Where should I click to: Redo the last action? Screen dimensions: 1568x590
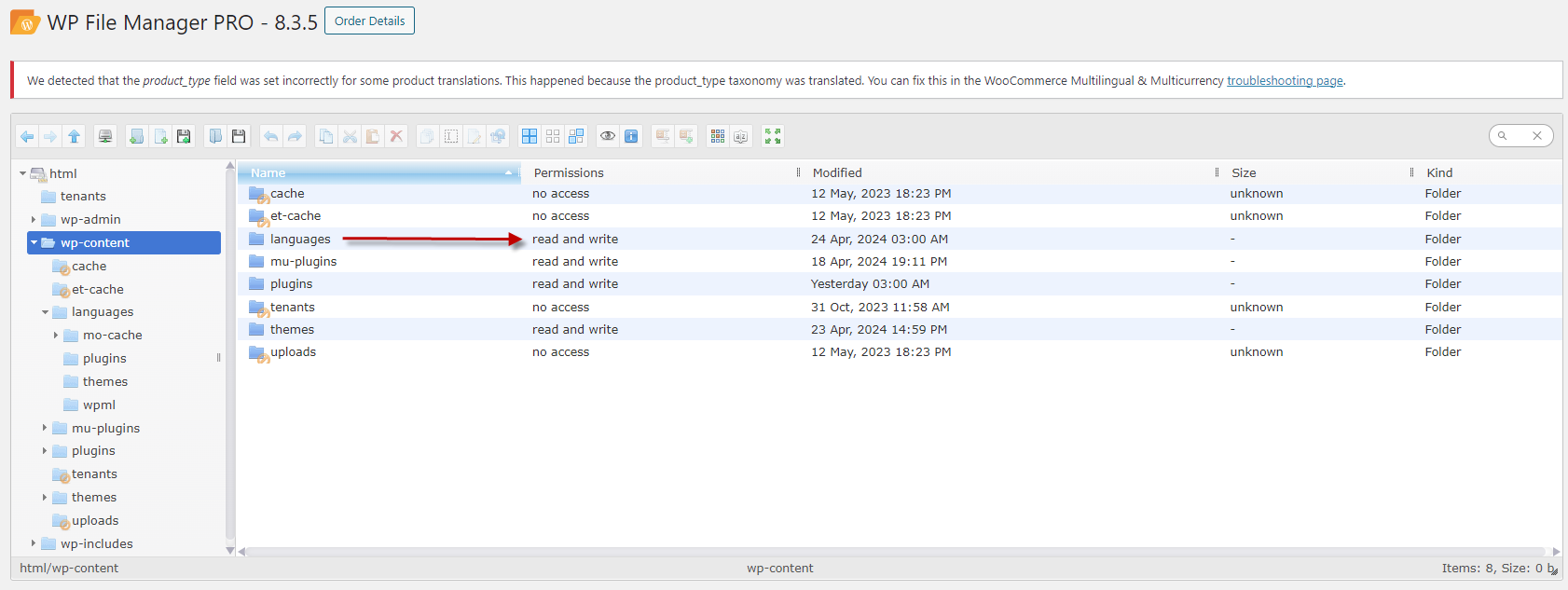pyautogui.click(x=295, y=136)
